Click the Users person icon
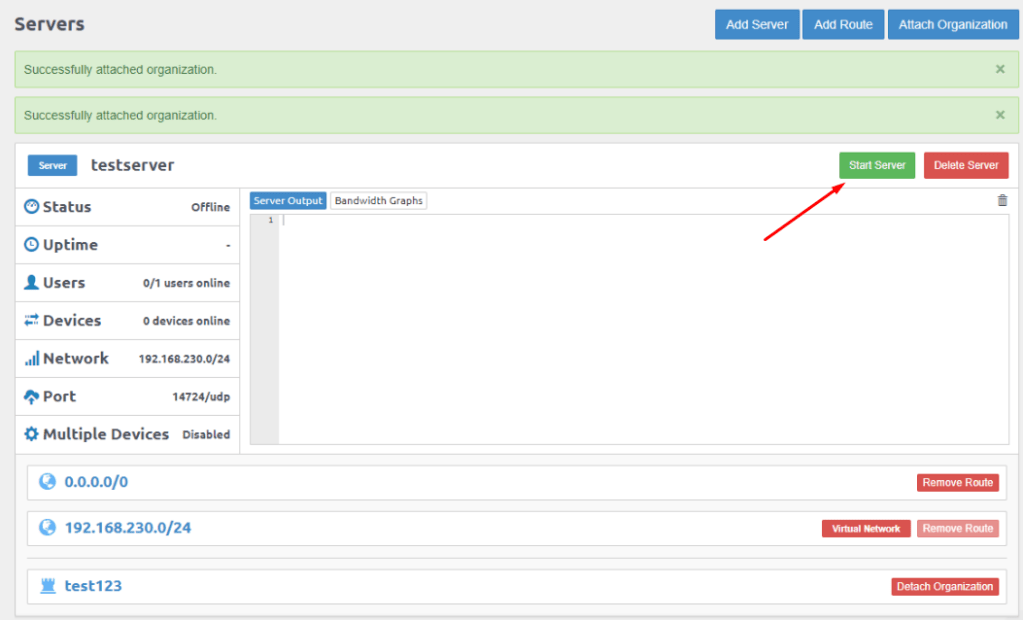This screenshot has width=1023, height=620. pos(31,283)
